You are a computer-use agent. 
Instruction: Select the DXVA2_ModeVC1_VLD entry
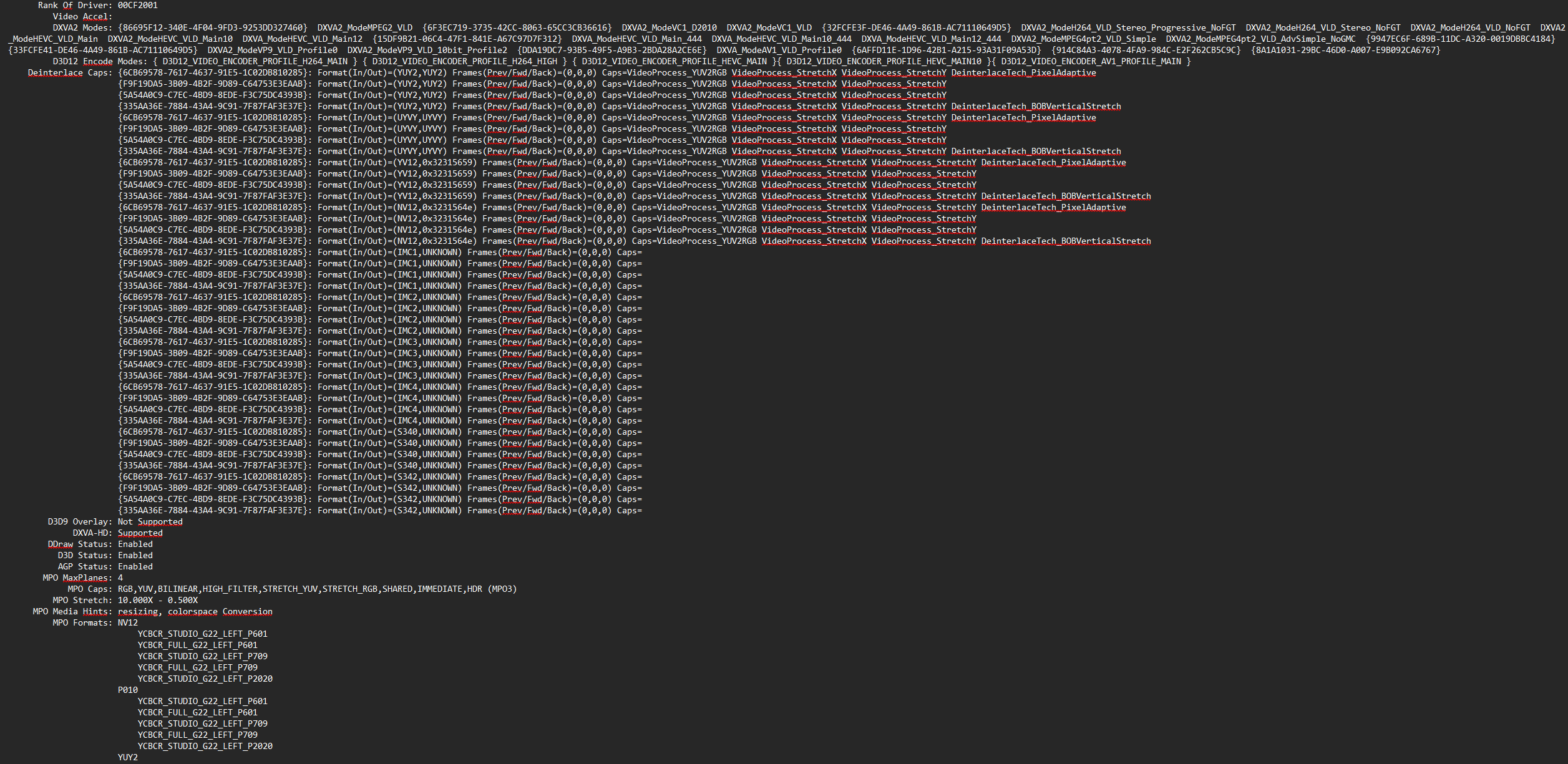pyautogui.click(x=769, y=27)
